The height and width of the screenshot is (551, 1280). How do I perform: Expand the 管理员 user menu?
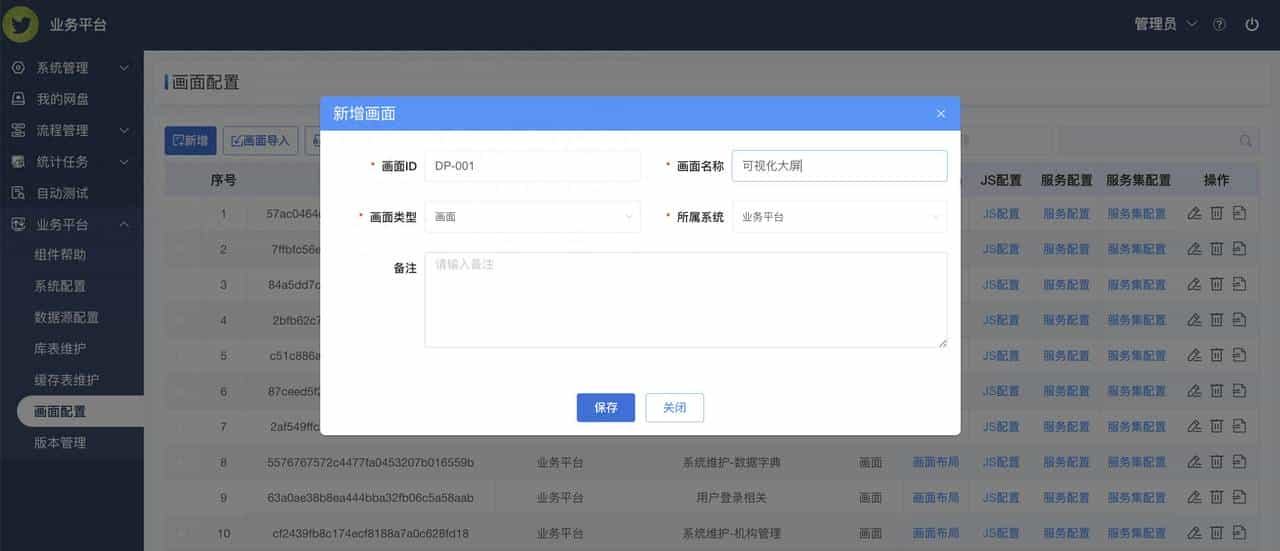(1165, 25)
